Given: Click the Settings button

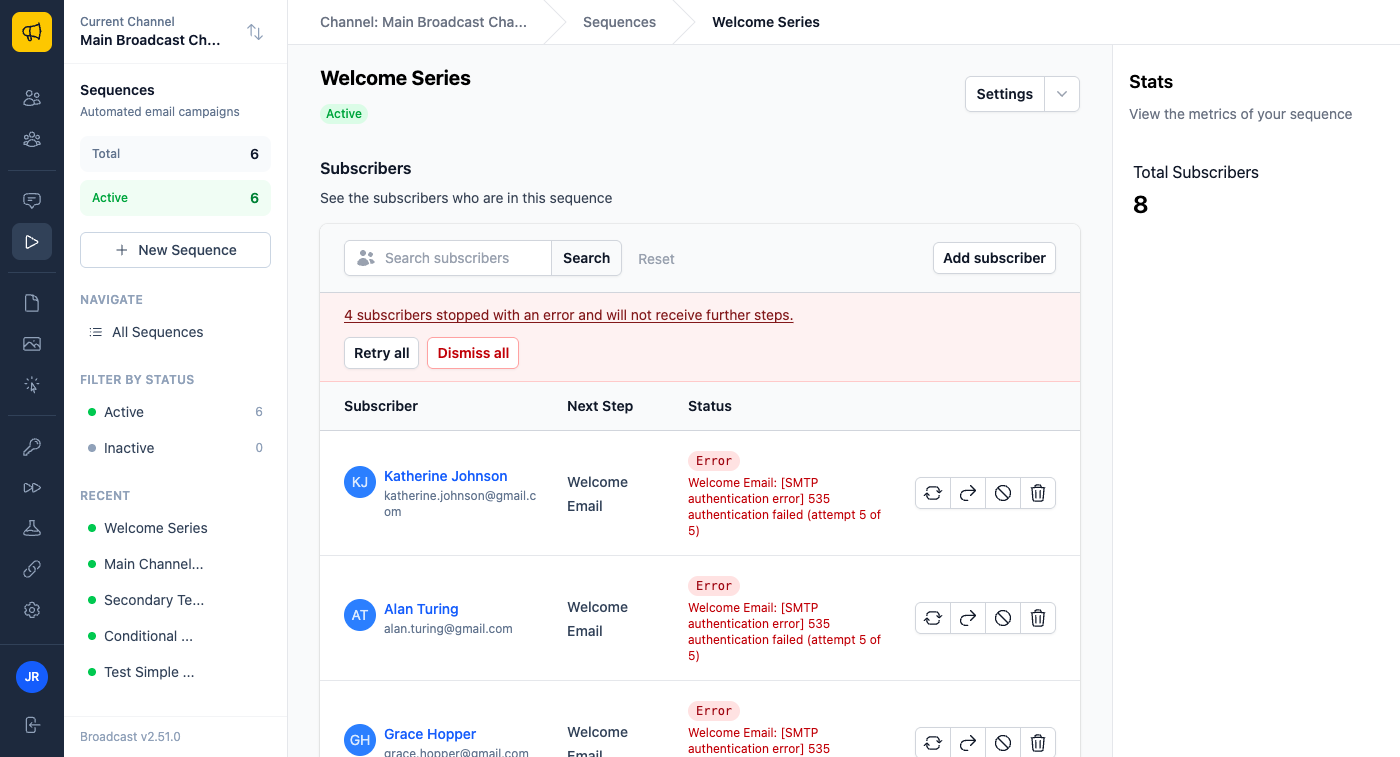Looking at the screenshot, I should point(1004,94).
